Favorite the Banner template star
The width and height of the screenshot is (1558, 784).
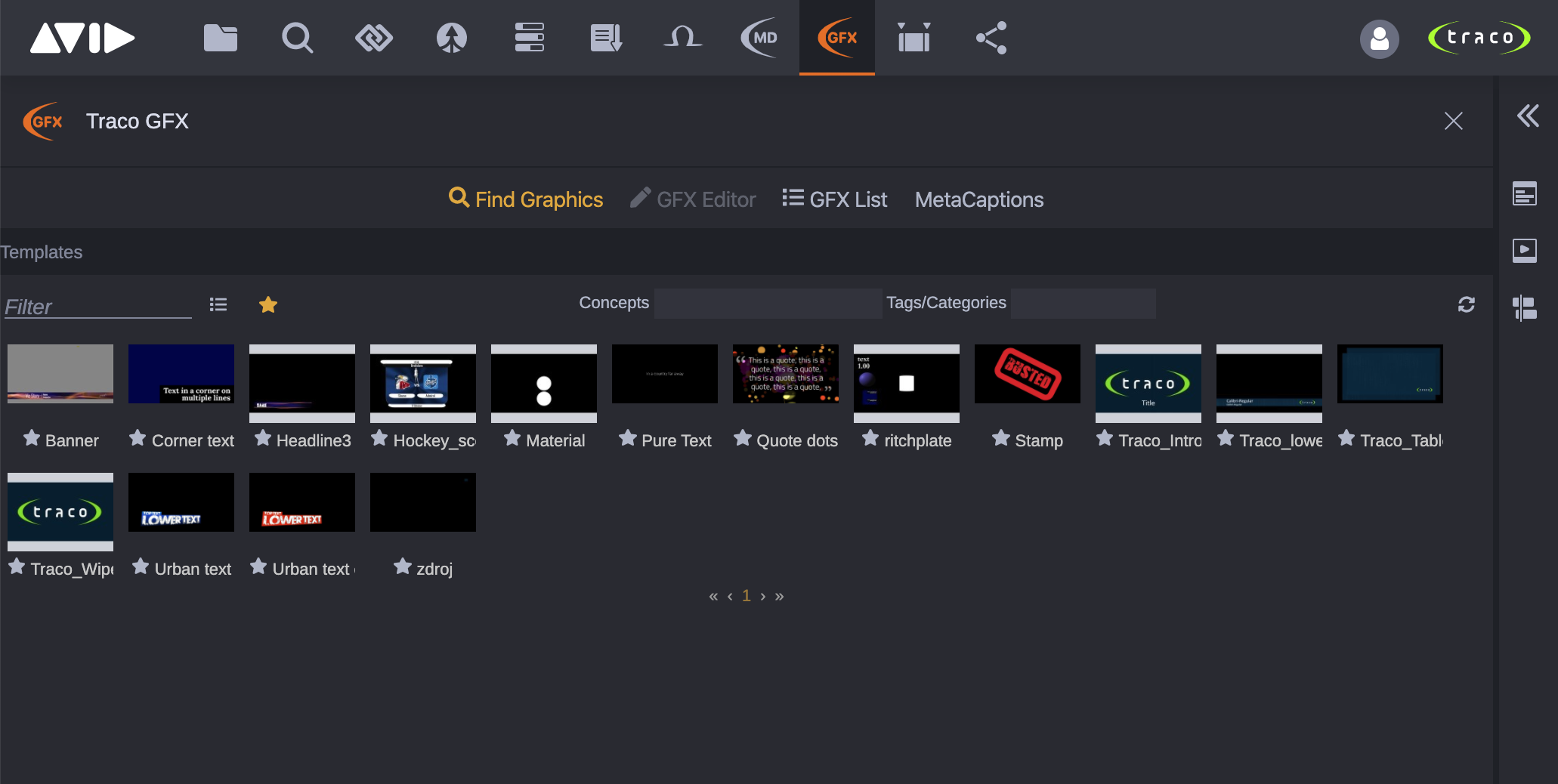tap(32, 438)
